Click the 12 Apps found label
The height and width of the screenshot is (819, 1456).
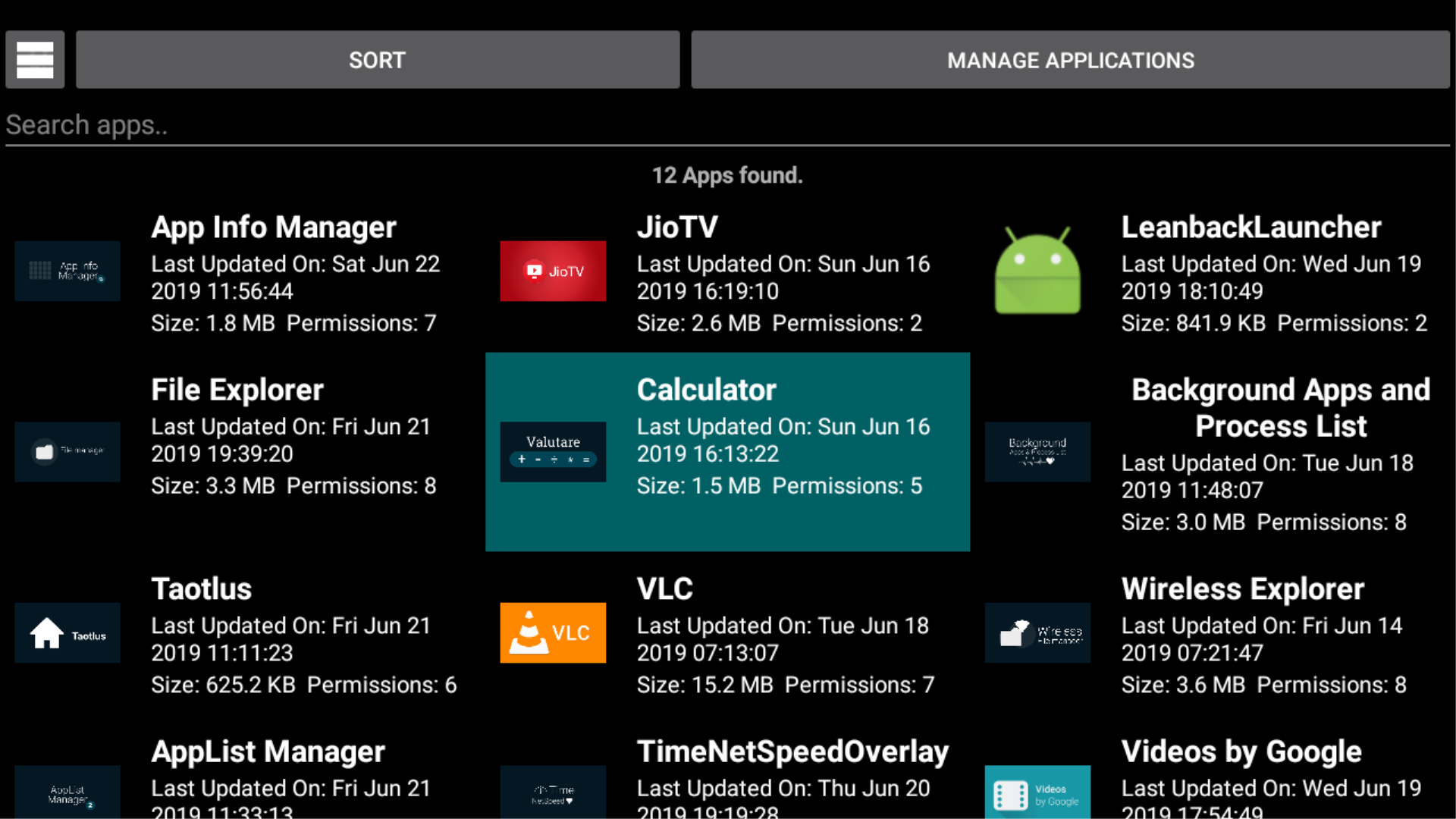[x=726, y=174]
